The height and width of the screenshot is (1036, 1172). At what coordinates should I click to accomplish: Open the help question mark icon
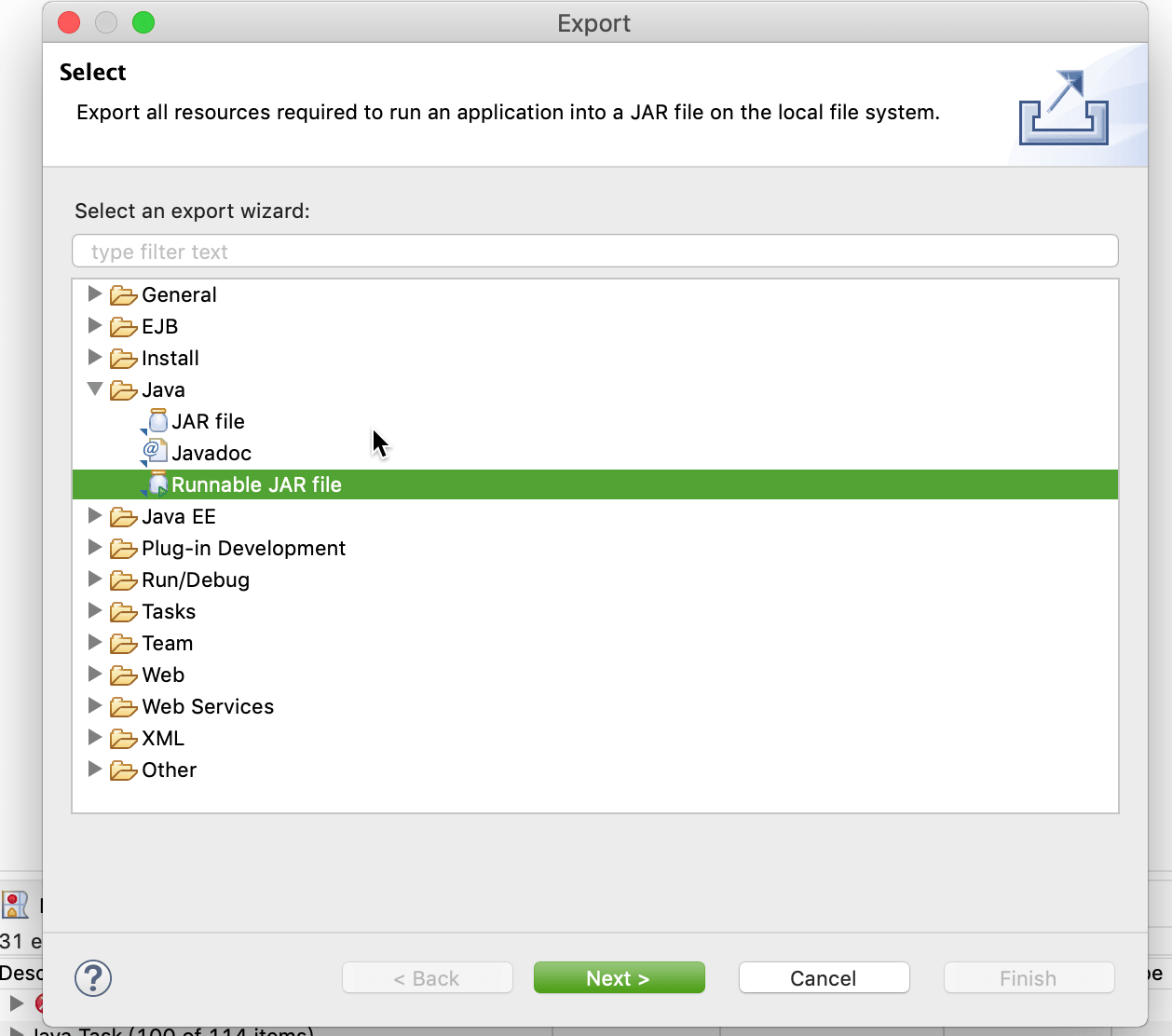tap(93, 978)
